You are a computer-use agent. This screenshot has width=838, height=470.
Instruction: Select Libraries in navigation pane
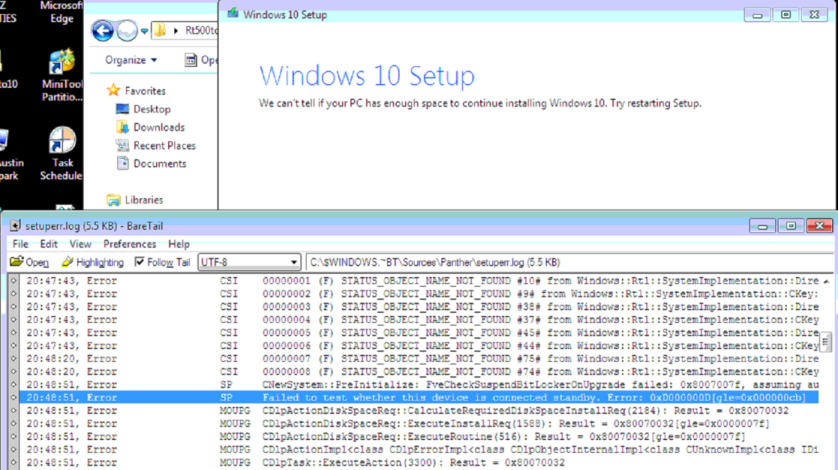click(143, 200)
